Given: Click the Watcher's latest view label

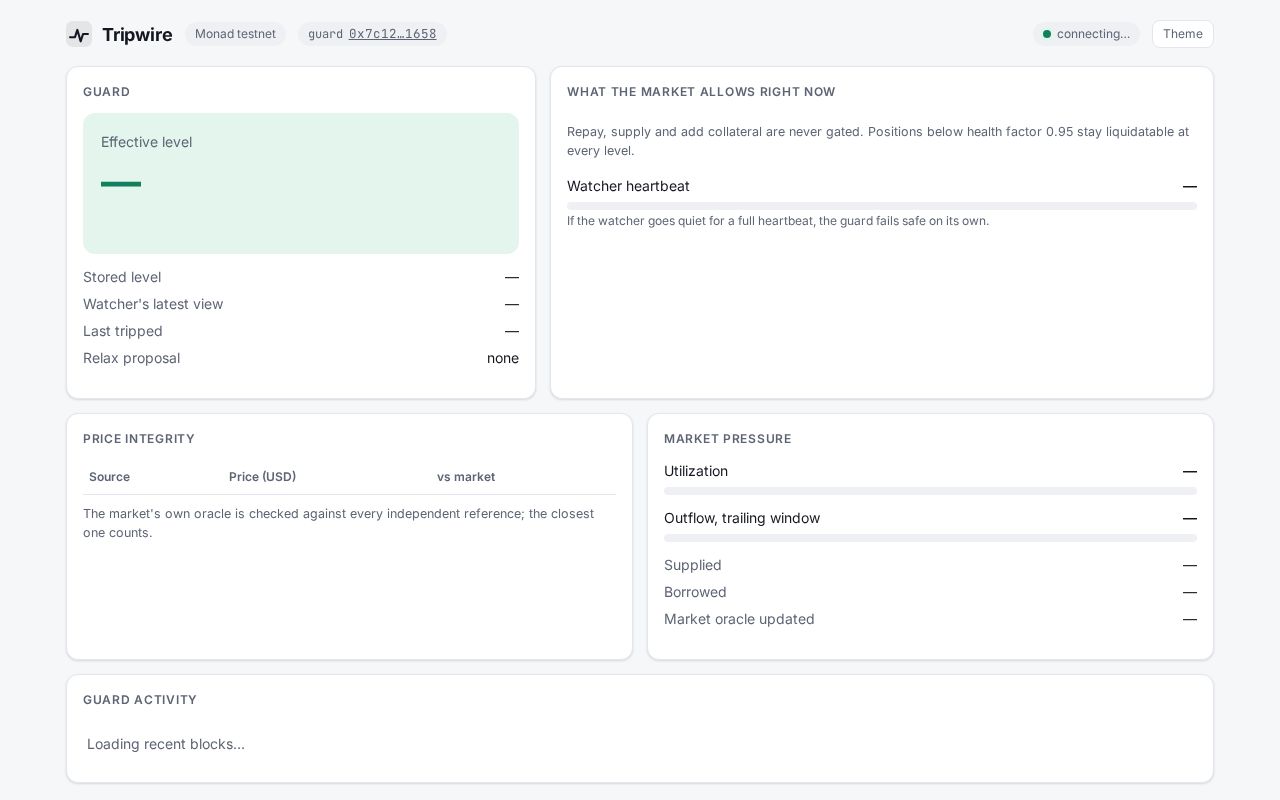Looking at the screenshot, I should click(x=153, y=304).
